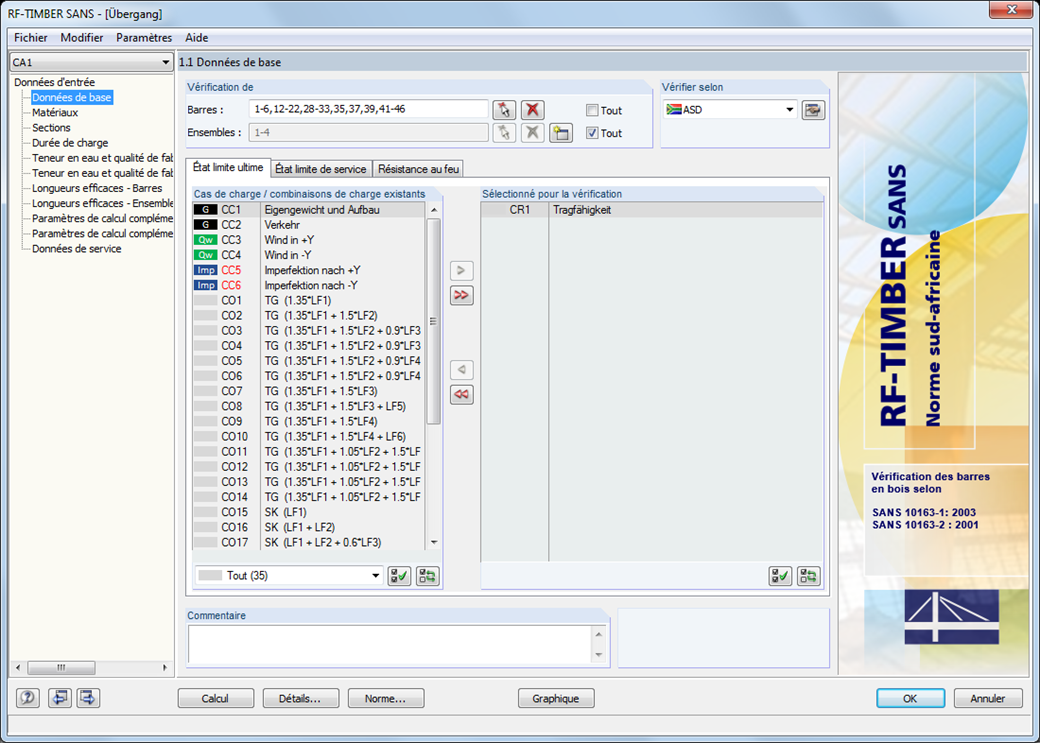The width and height of the screenshot is (1040, 743).
Task: Select CC4 Wind in -Y row
Action: click(x=308, y=255)
